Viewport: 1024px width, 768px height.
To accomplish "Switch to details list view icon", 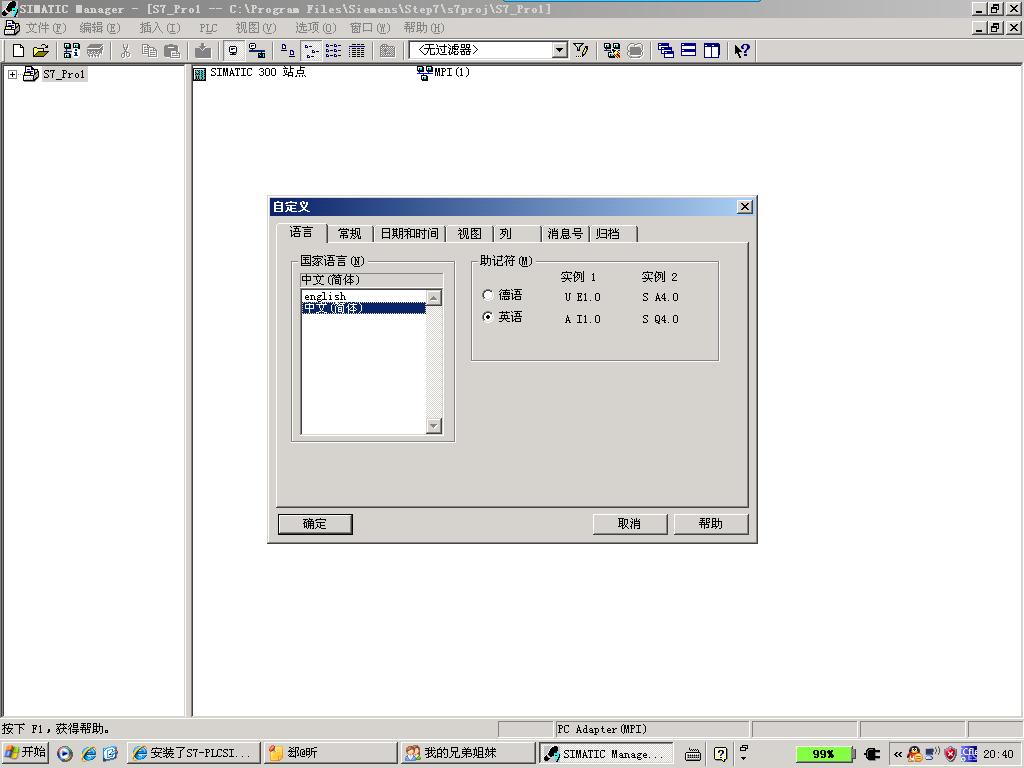I will pyautogui.click(x=356, y=51).
